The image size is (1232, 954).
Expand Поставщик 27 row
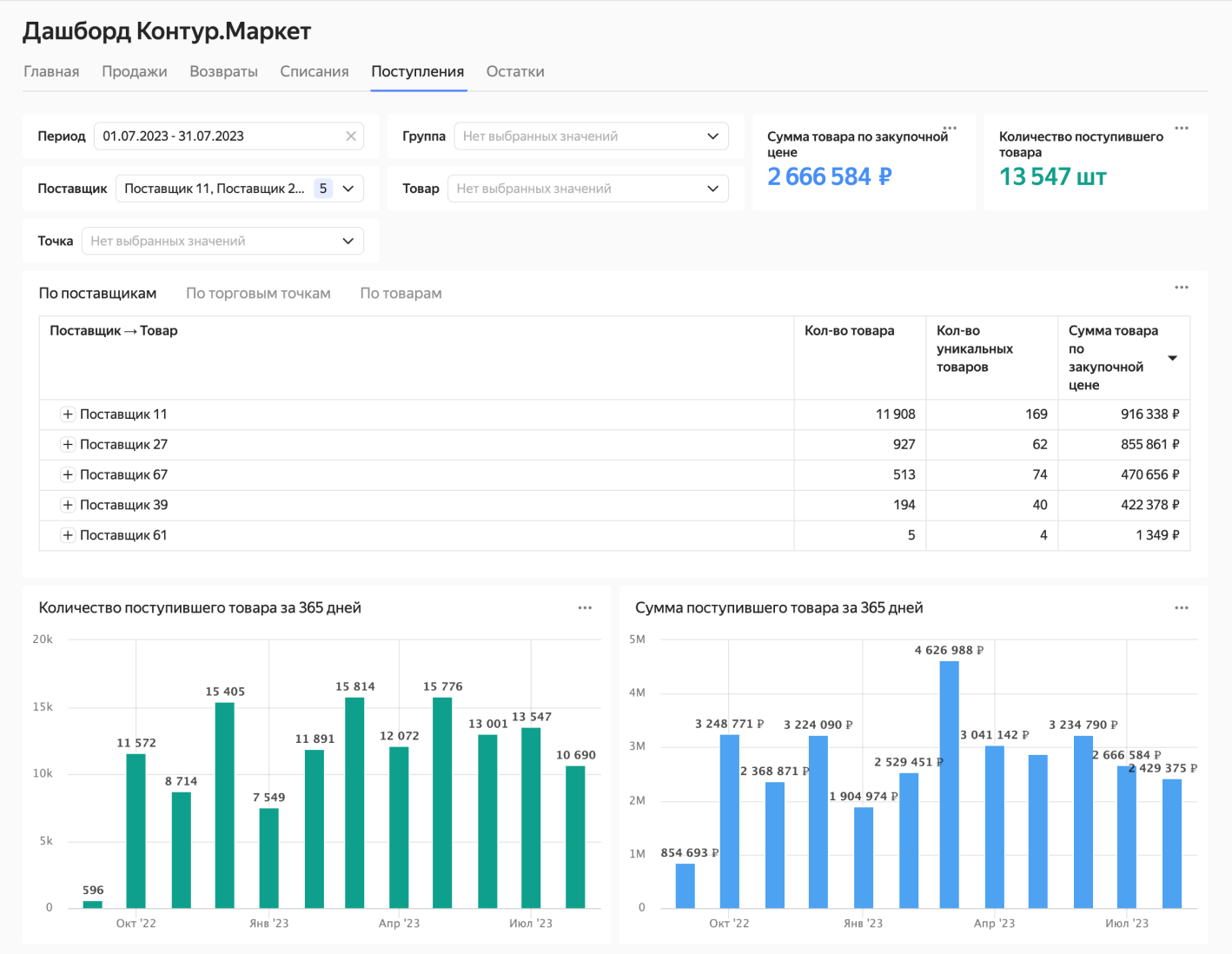[x=67, y=445]
